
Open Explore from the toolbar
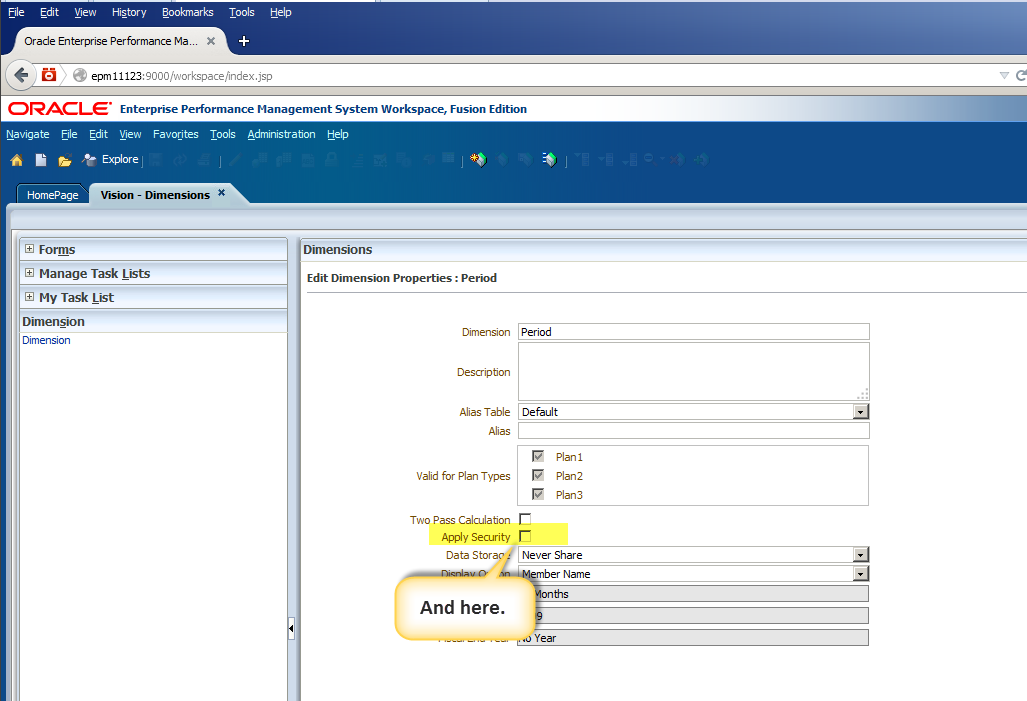tap(111, 159)
